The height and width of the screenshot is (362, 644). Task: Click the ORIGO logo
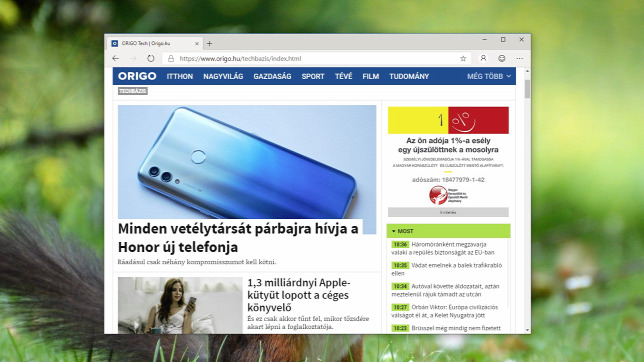[137, 76]
